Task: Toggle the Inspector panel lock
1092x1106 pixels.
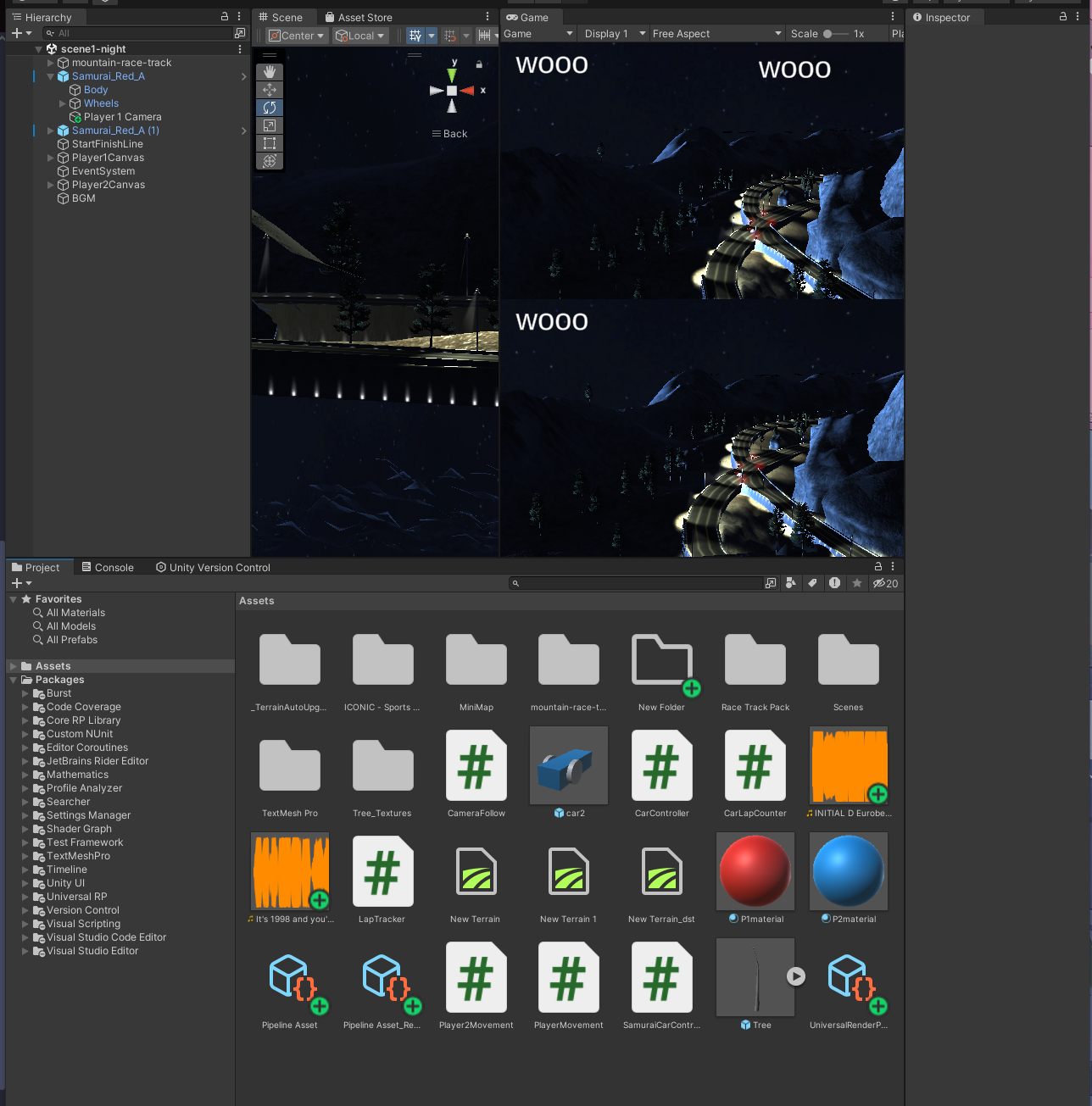Action: click(1063, 17)
